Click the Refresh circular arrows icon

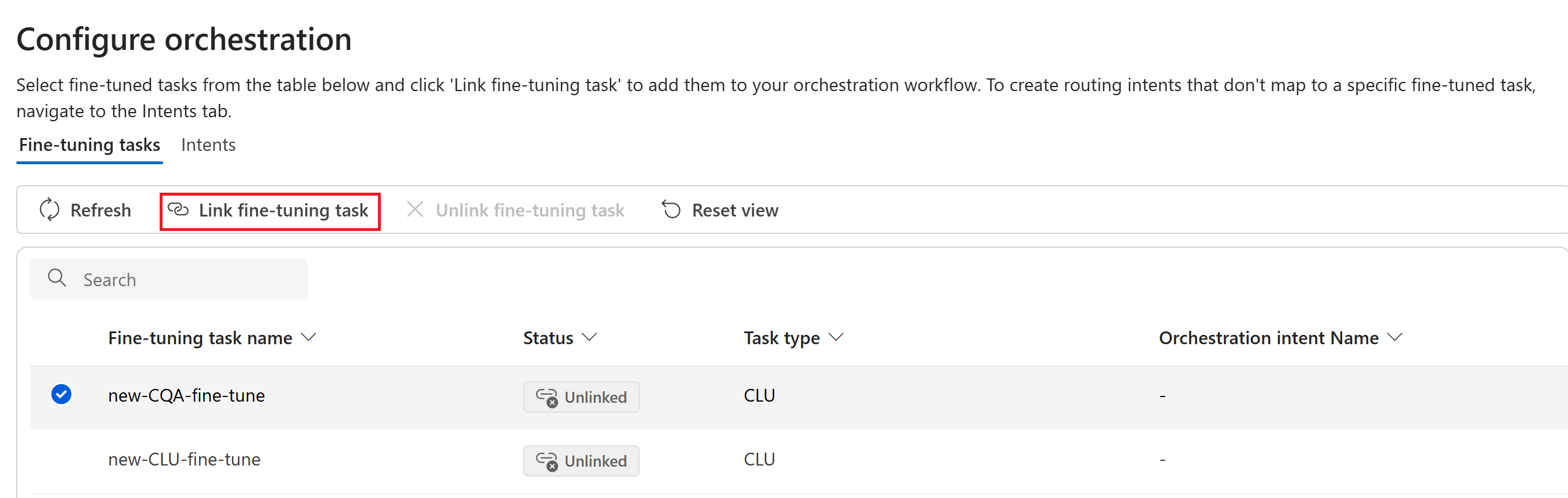click(x=49, y=210)
